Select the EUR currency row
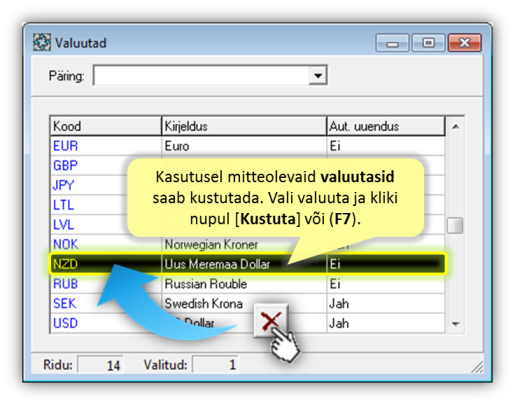 (247, 146)
